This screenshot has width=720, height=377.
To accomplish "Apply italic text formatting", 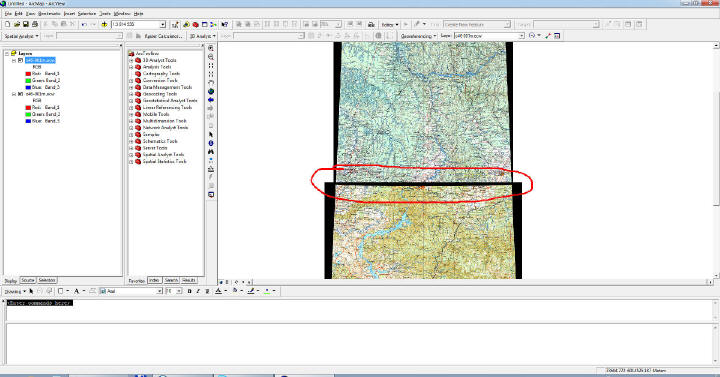I will pyautogui.click(x=198, y=292).
